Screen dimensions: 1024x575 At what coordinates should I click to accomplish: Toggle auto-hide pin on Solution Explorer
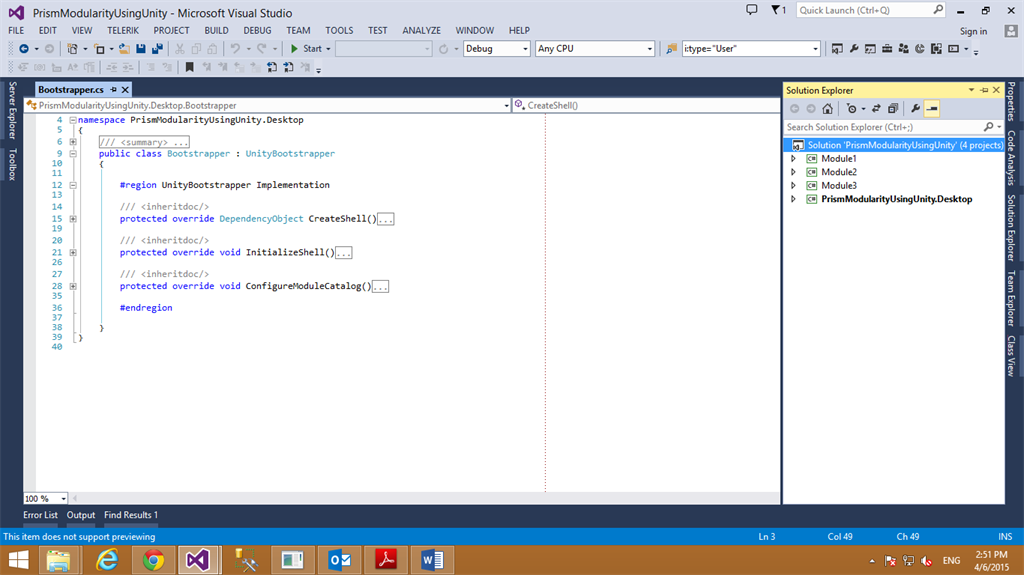click(984, 90)
